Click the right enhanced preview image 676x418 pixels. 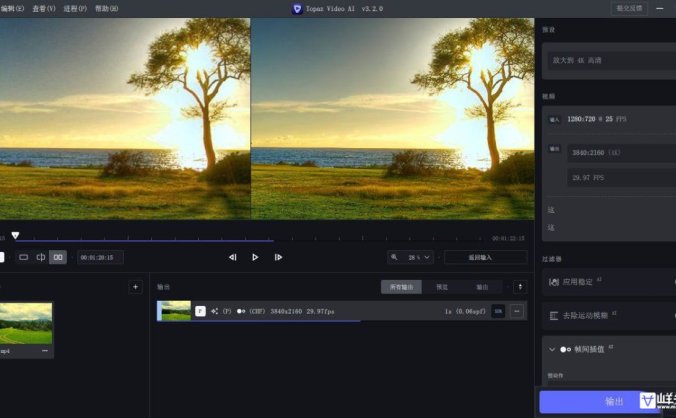click(393, 119)
